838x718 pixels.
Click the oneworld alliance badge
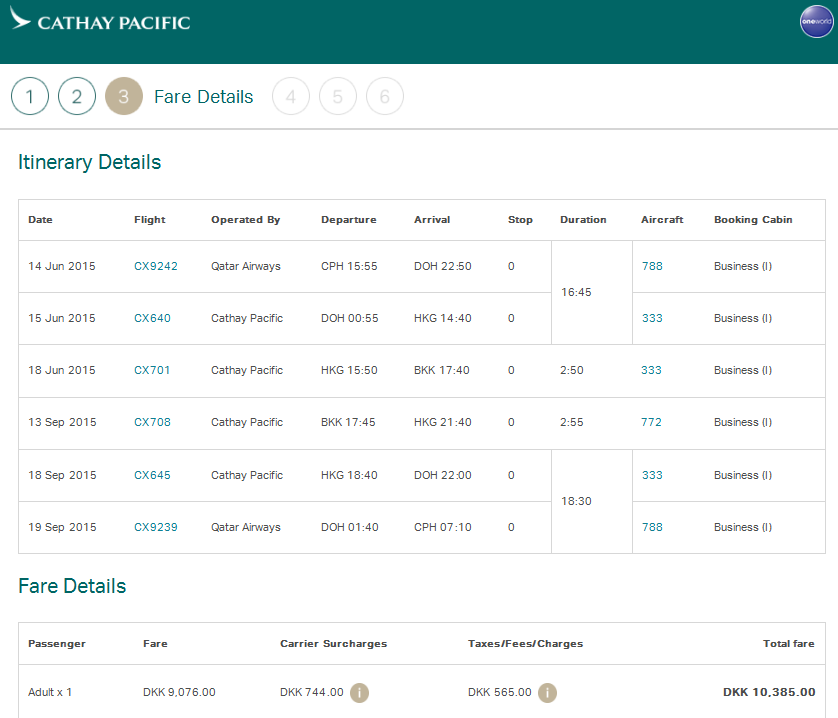[x=816, y=21]
